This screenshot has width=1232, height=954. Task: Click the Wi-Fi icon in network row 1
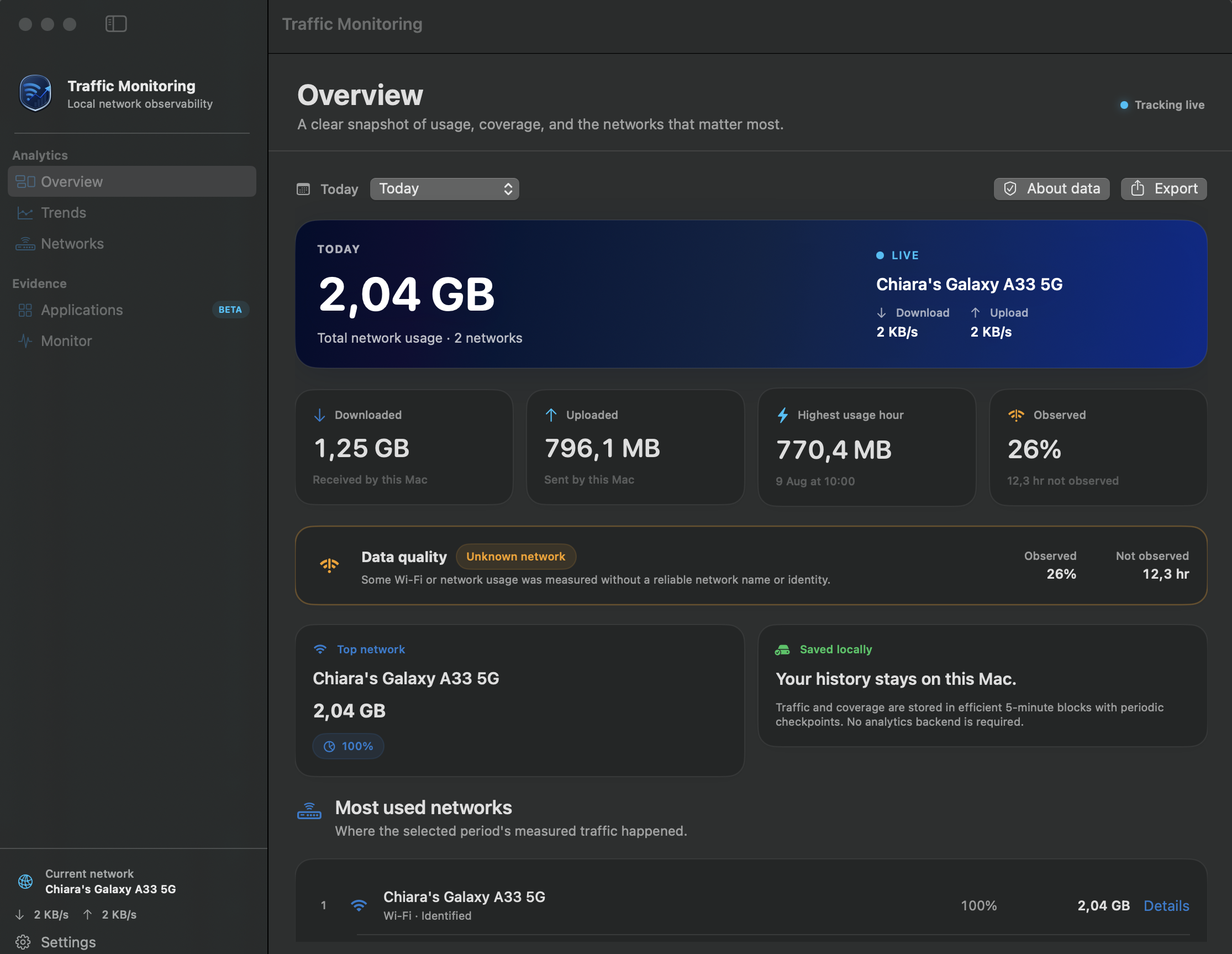pos(359,905)
